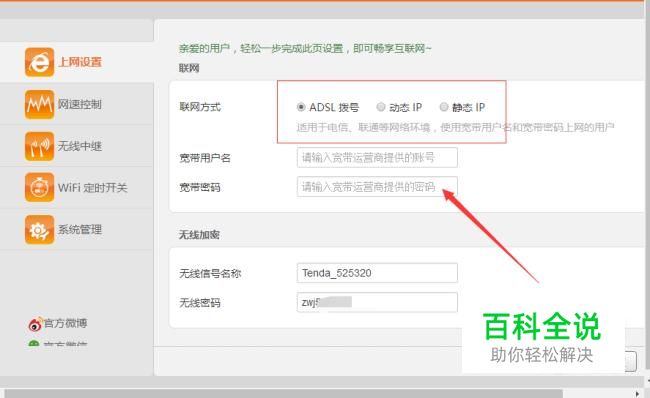Click the 宽带用户名 label text
Image resolution: width=650 pixels, height=398 pixels.
point(205,158)
